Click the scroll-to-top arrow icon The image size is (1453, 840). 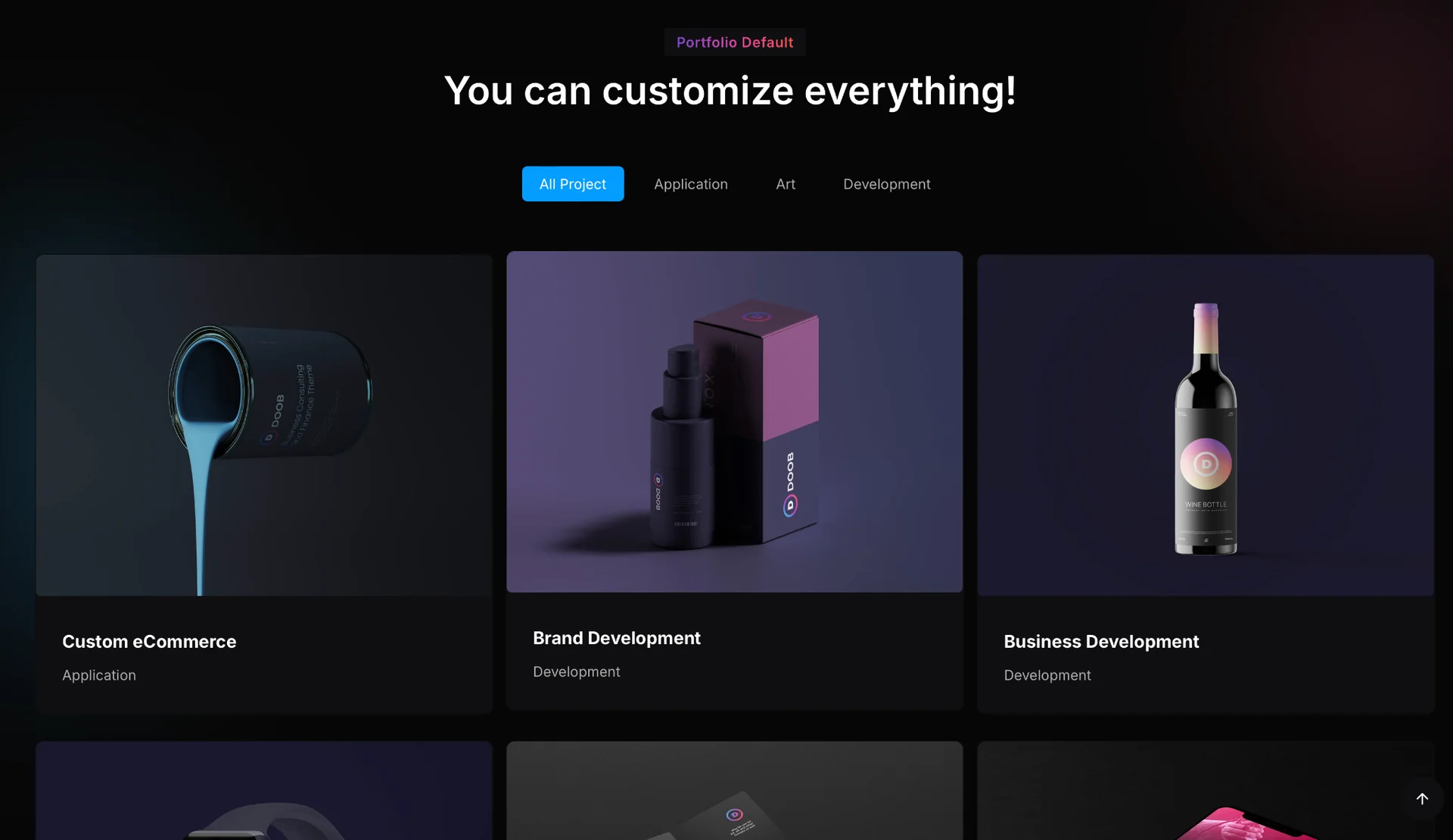tap(1422, 798)
